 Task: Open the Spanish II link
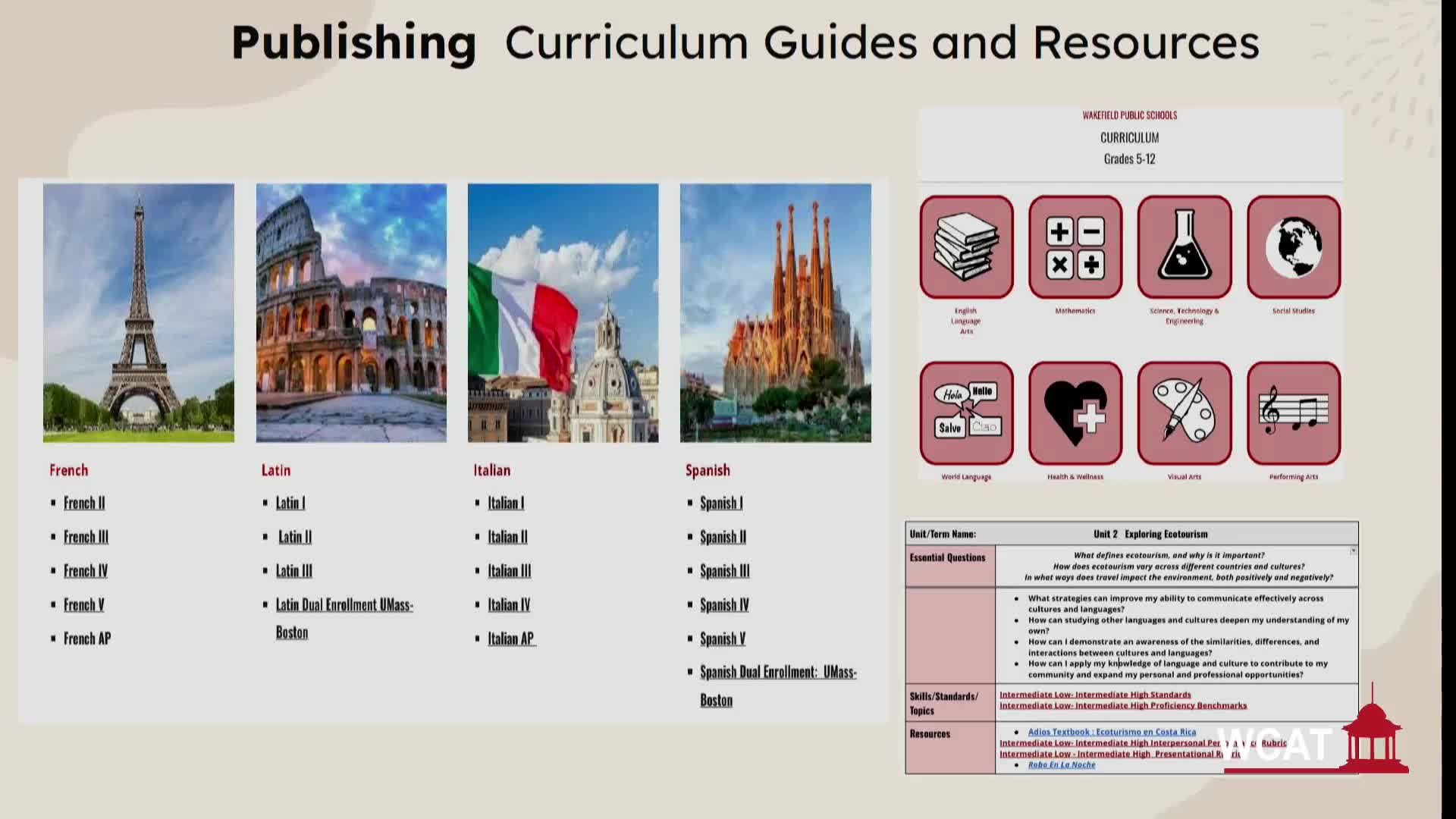[x=723, y=537]
